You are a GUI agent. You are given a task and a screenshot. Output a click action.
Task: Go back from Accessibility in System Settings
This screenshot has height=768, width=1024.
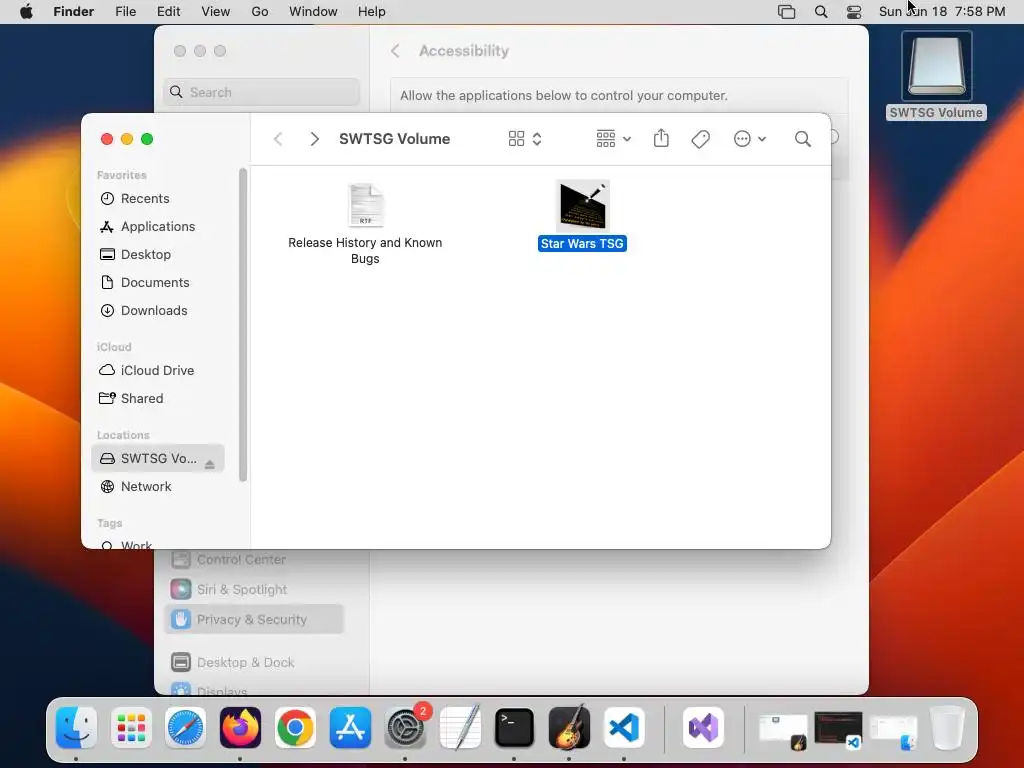395,51
